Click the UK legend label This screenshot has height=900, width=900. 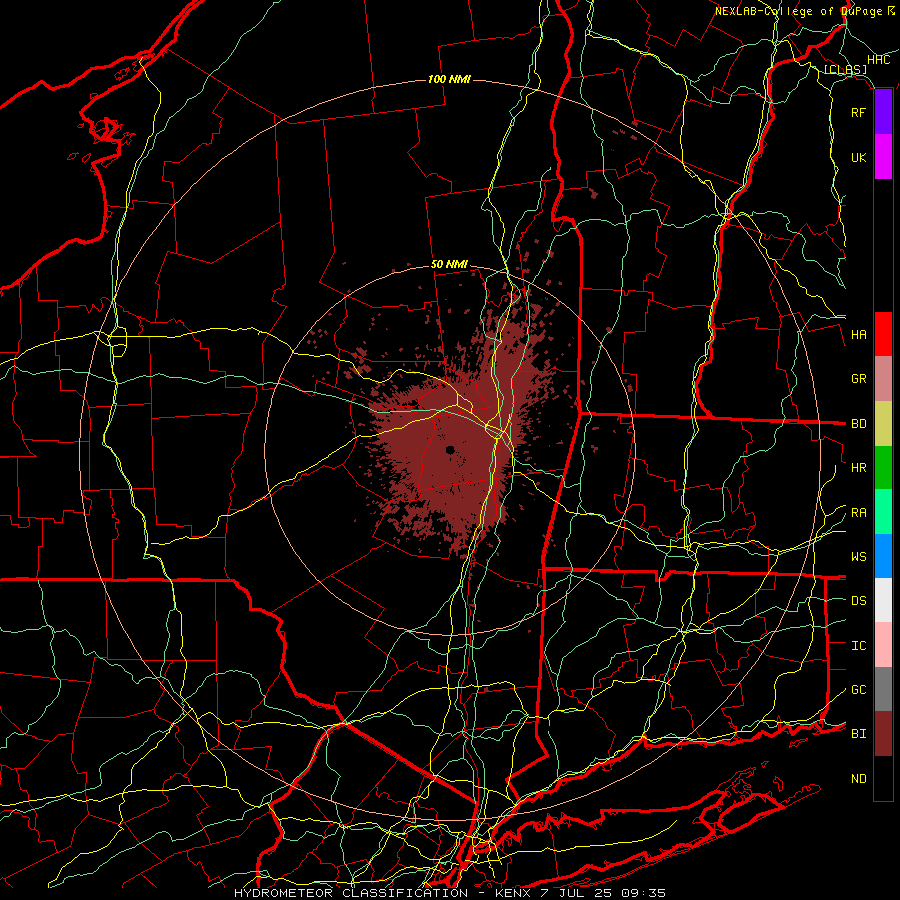859,157
